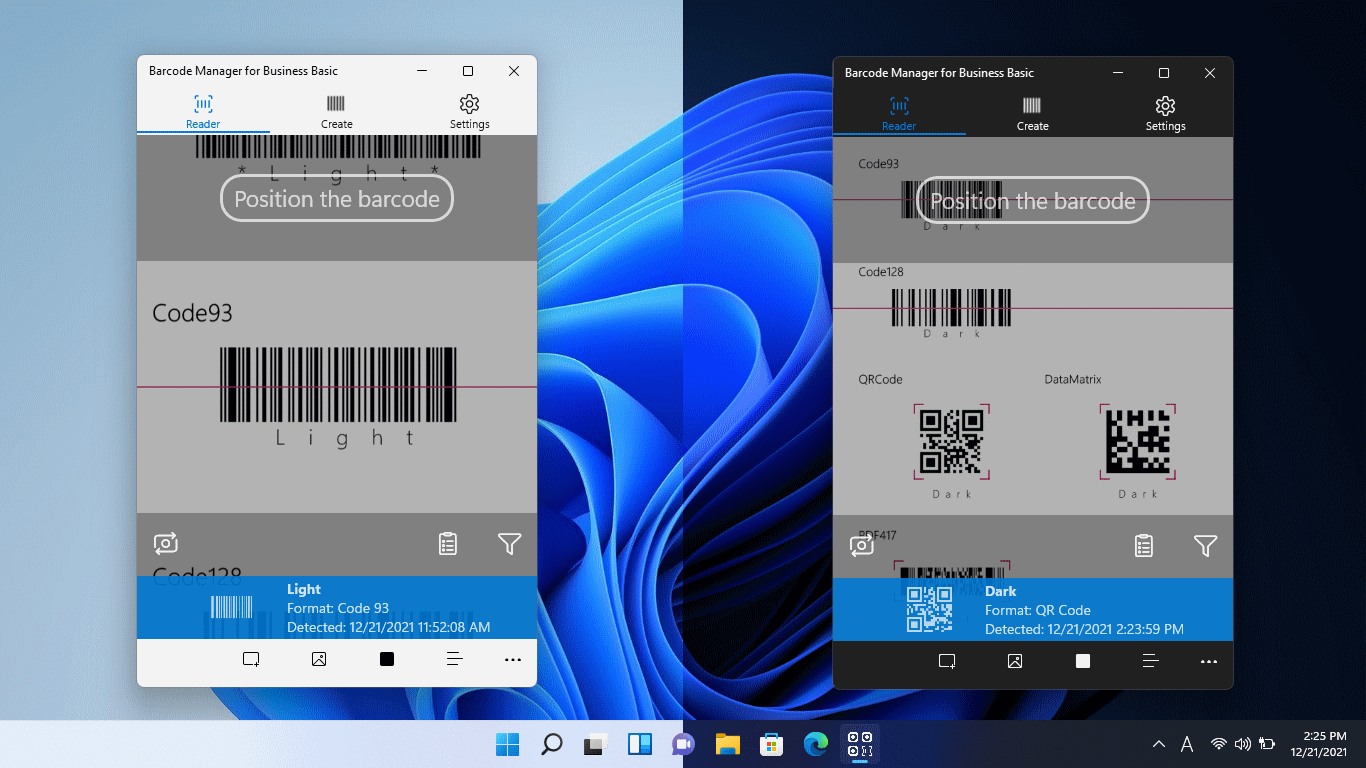1366x768 pixels.
Task: Open the Barcode Manager taskbar icon
Action: pos(859,744)
